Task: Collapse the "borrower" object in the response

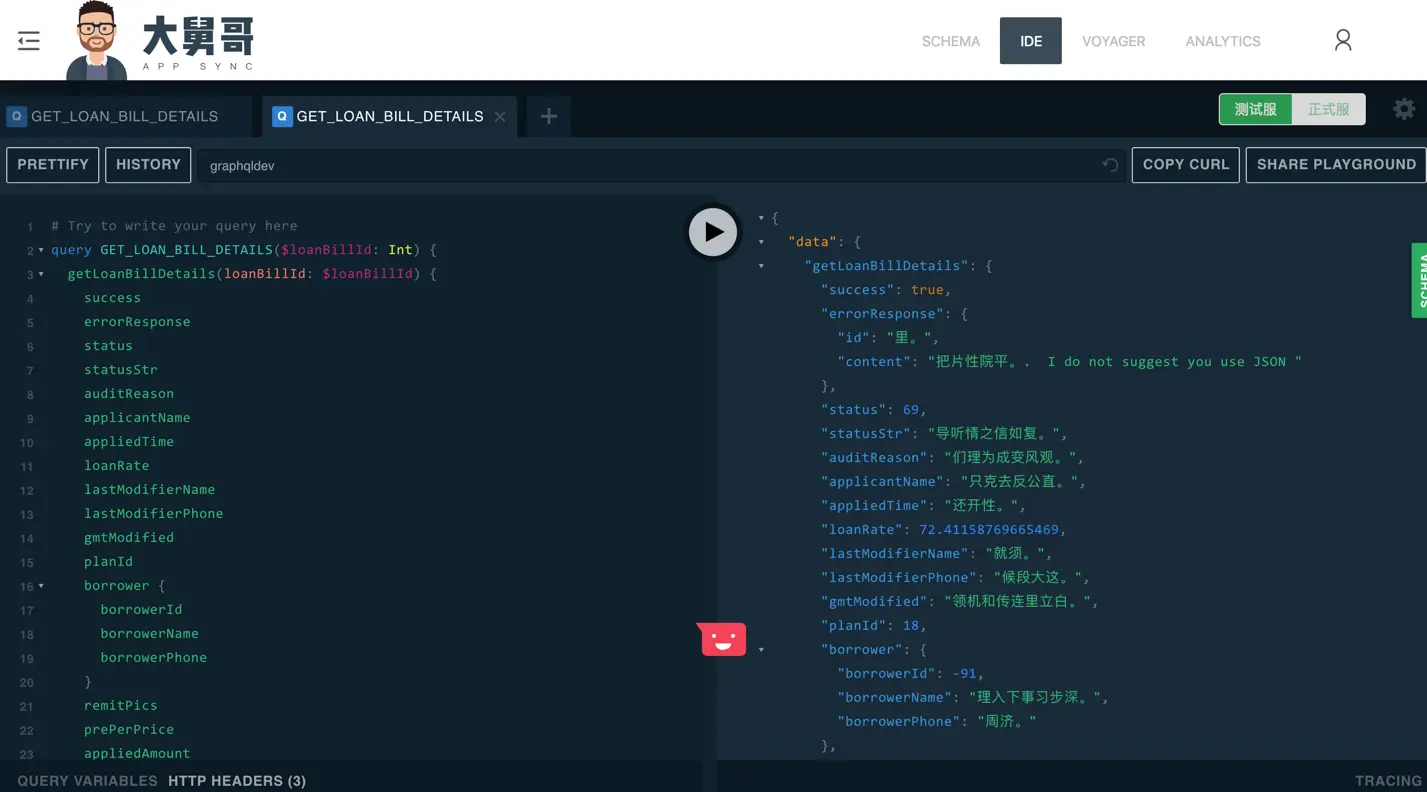Action: (x=761, y=650)
